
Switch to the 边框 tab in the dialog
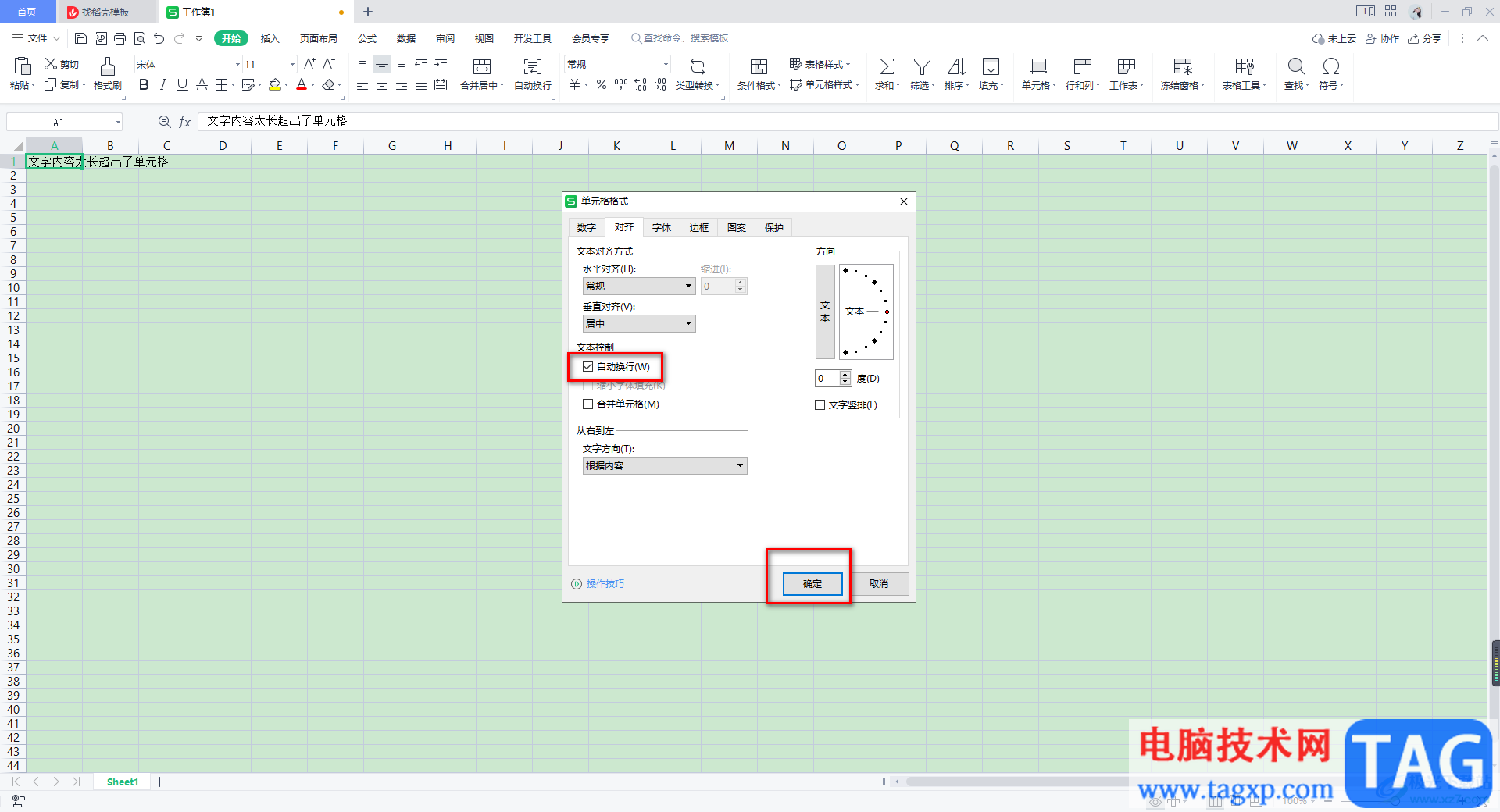click(699, 228)
